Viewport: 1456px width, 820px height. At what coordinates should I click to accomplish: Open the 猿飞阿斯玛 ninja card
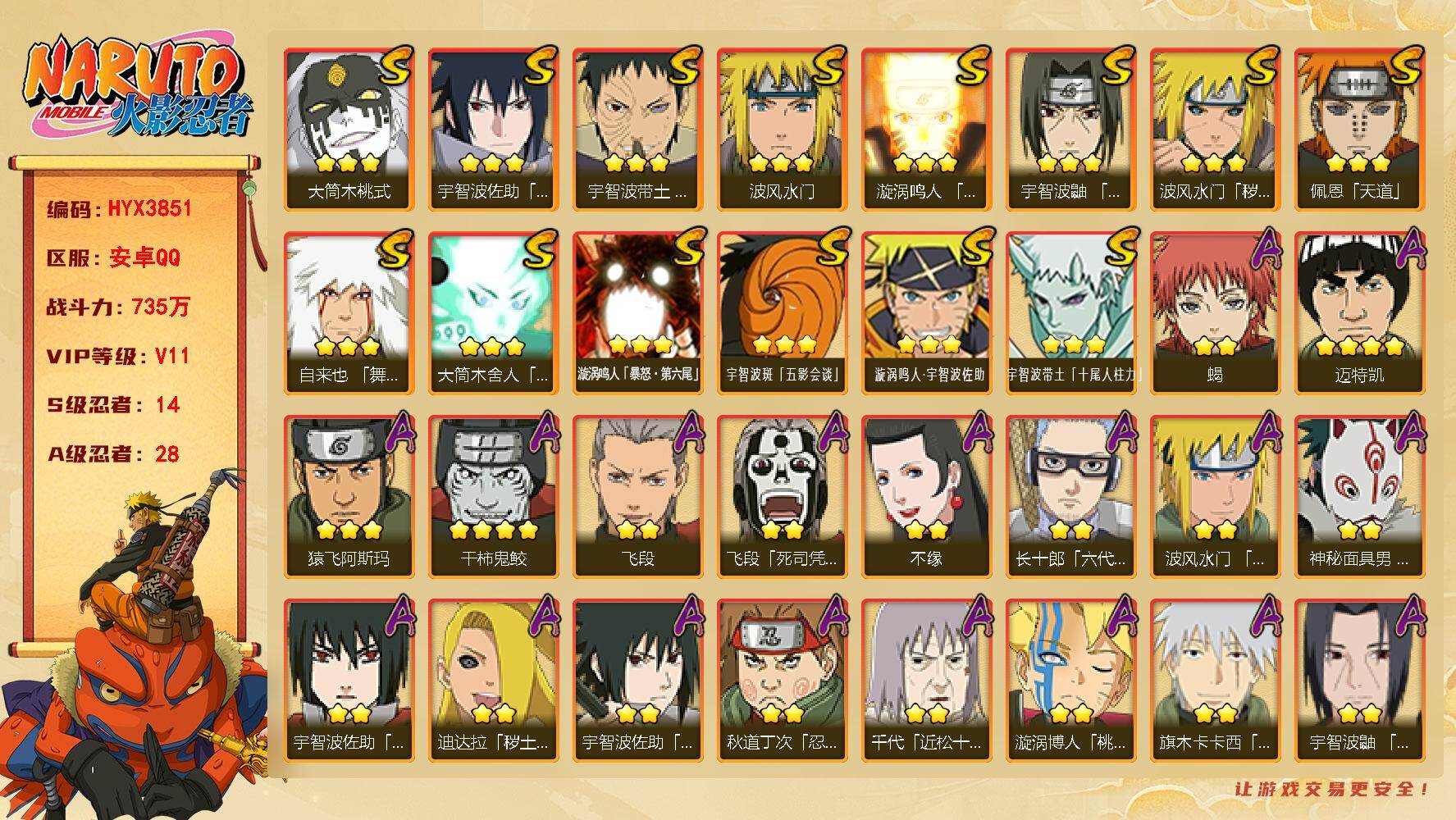point(349,497)
